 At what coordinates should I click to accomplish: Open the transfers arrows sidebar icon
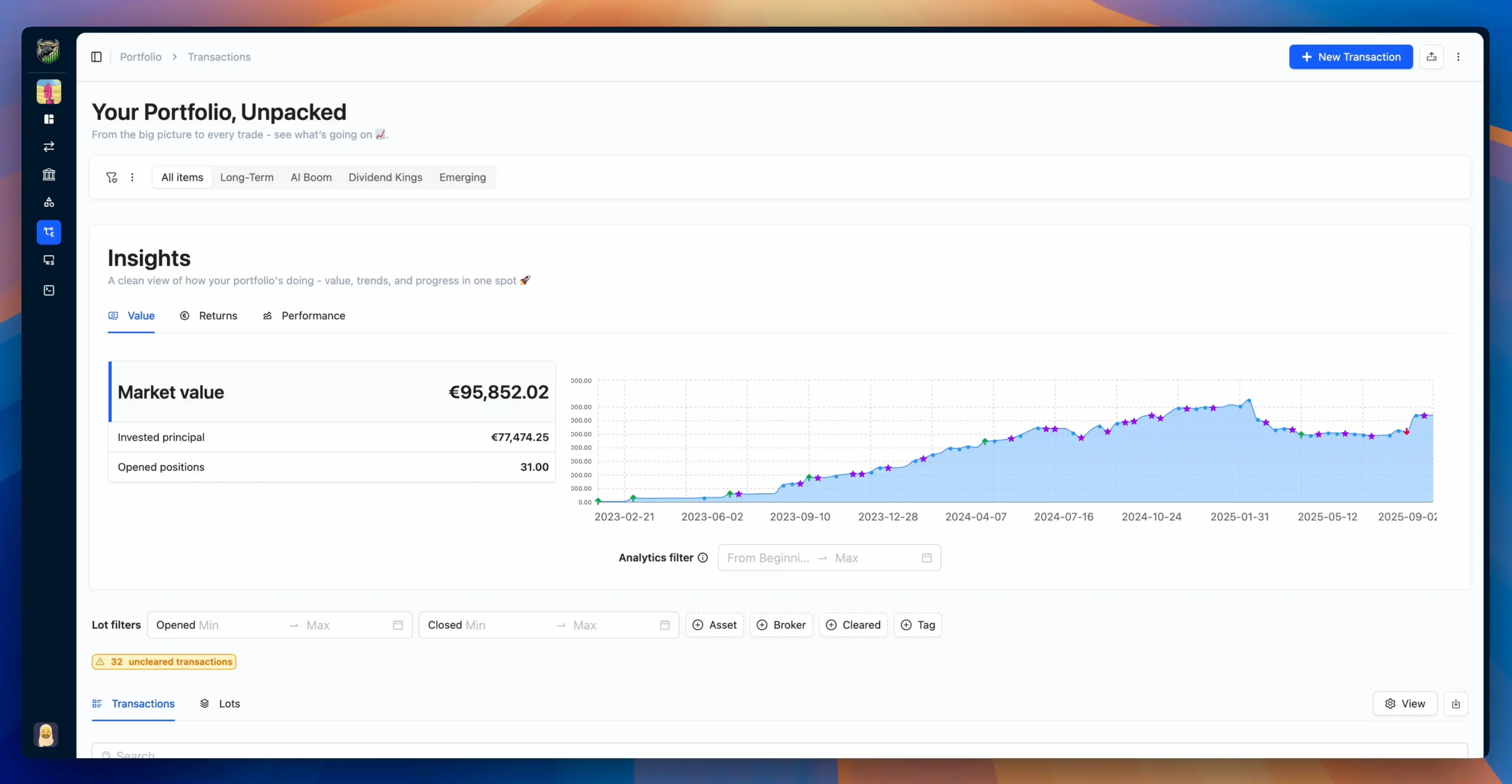(x=49, y=147)
